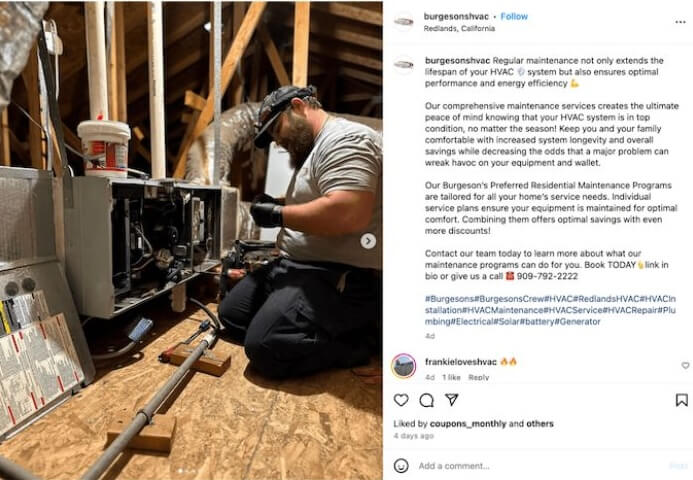
Task: Click frankieloveshvac's profile avatar
Action: 403,365
